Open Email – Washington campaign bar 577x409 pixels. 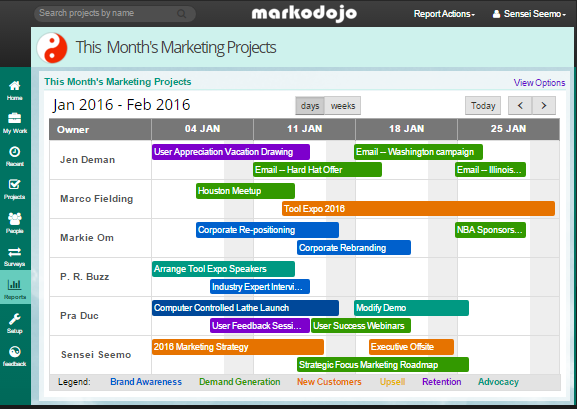pos(418,152)
